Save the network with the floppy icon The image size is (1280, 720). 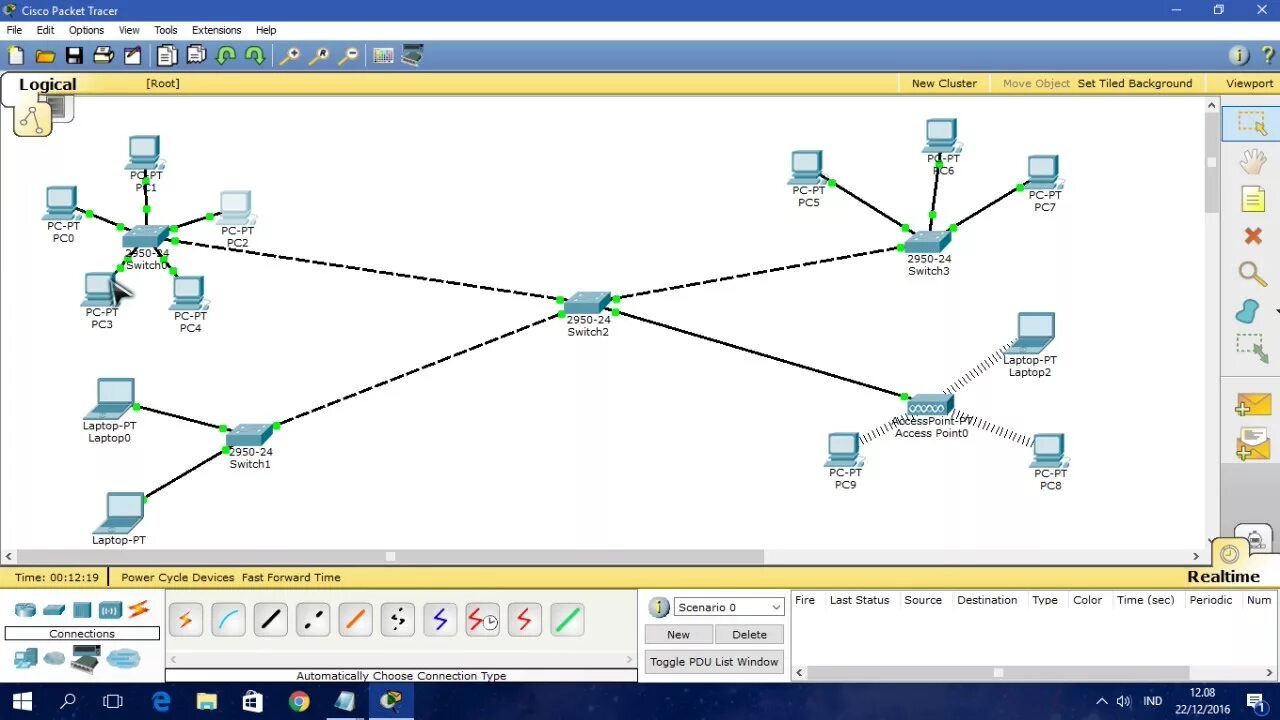coord(75,56)
